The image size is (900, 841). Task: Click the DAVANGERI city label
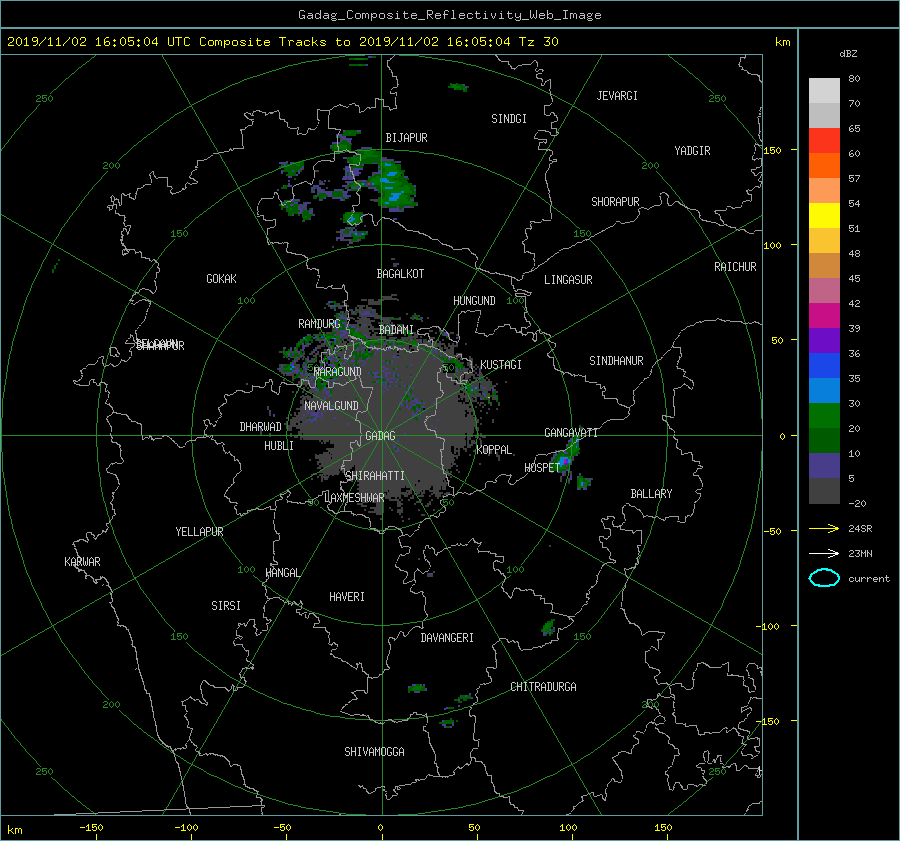447,638
